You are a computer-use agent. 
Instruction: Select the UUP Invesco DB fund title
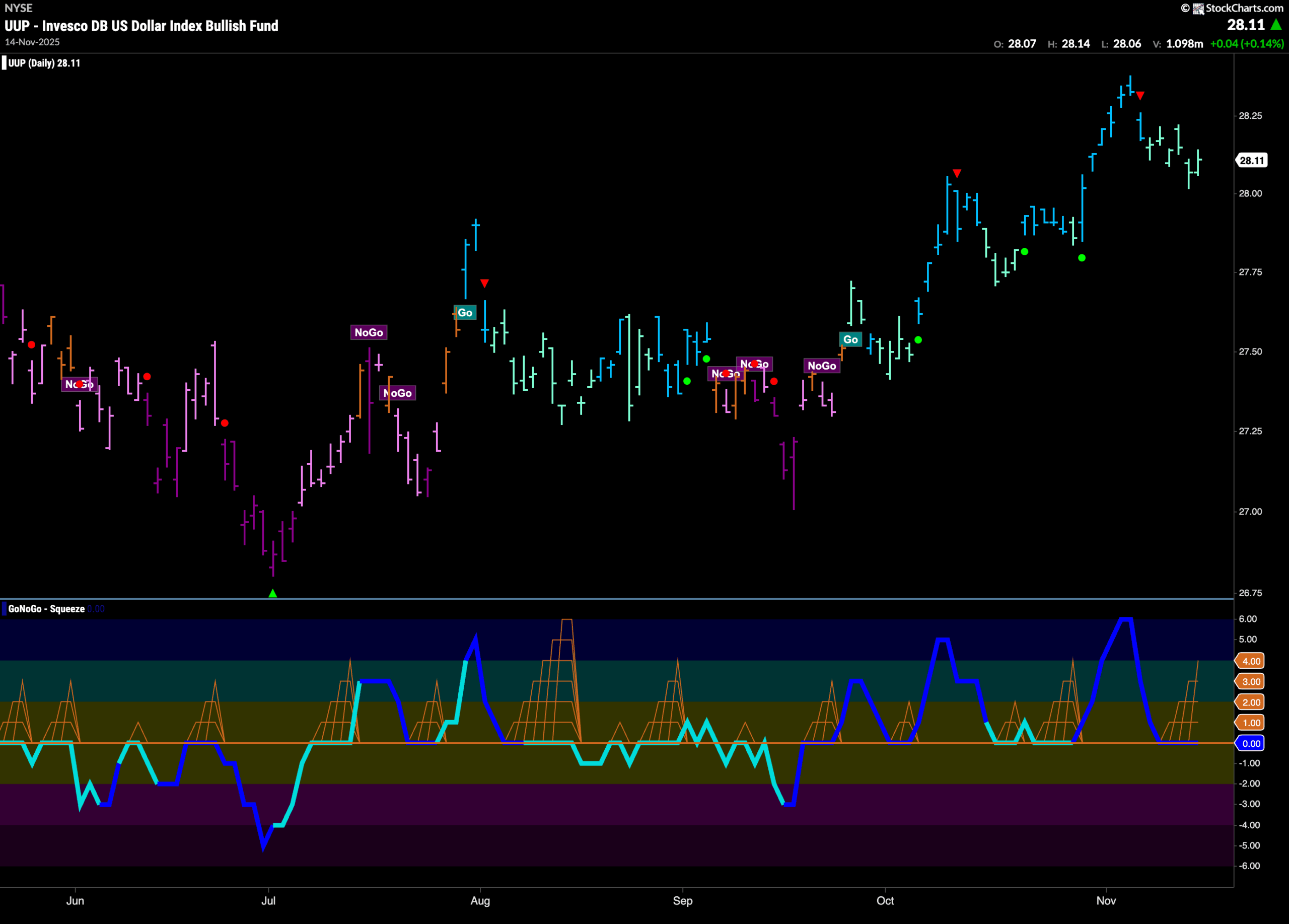(x=141, y=26)
